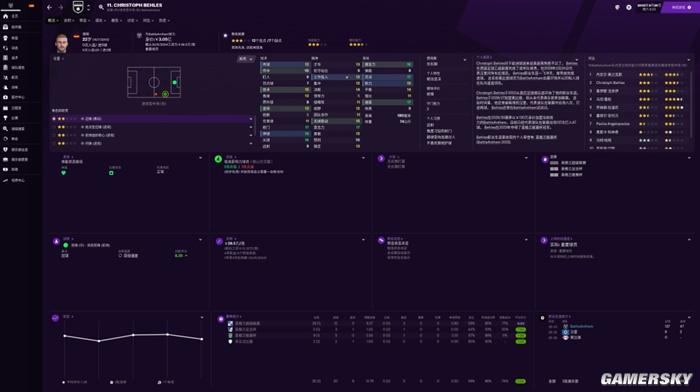The image size is (700, 392).
Task: Open the Inbox tray sidebar icon
Action: click(x=6, y=27)
